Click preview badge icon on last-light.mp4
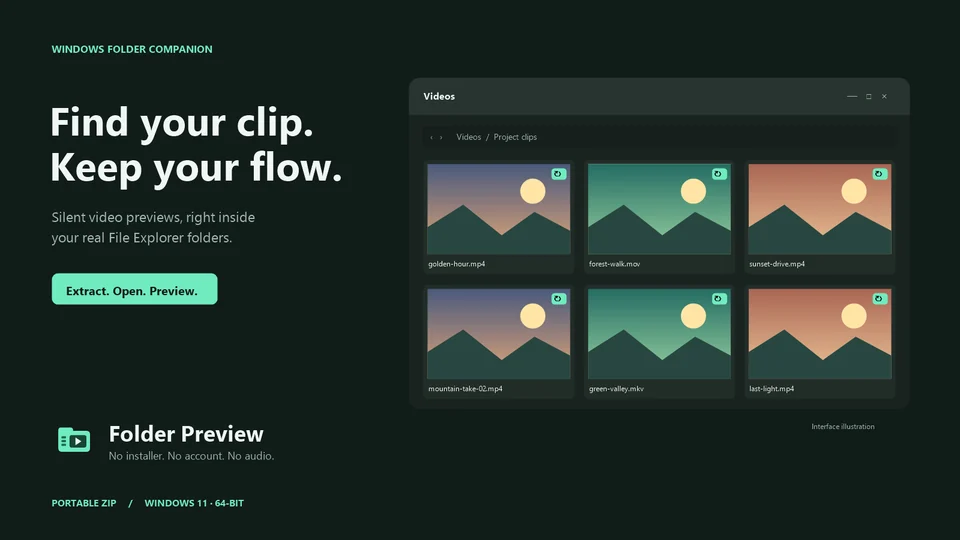This screenshot has width=960, height=540. click(x=880, y=299)
